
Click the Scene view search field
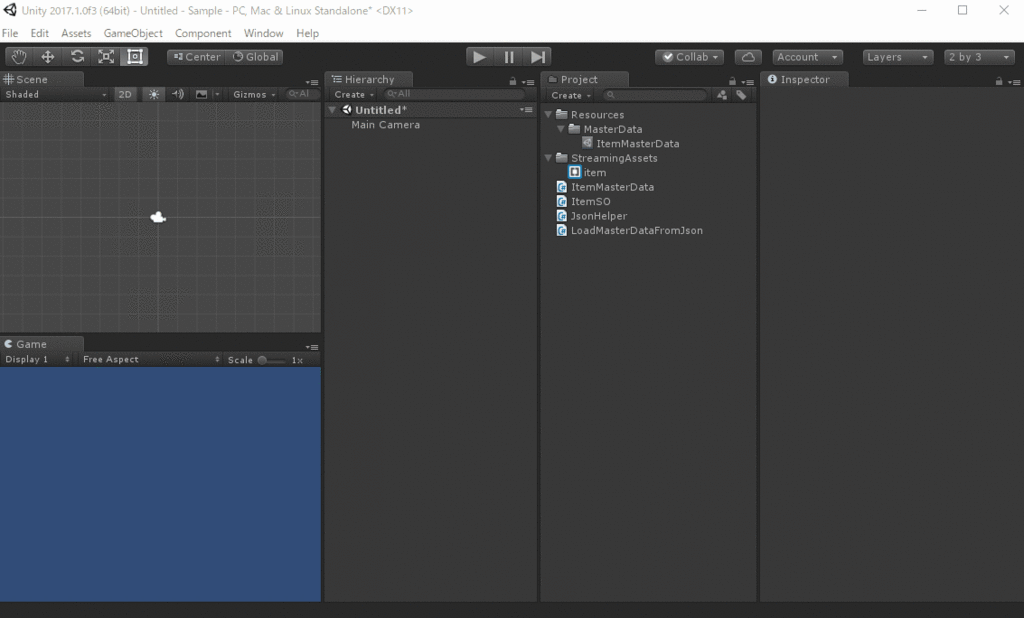[x=301, y=94]
